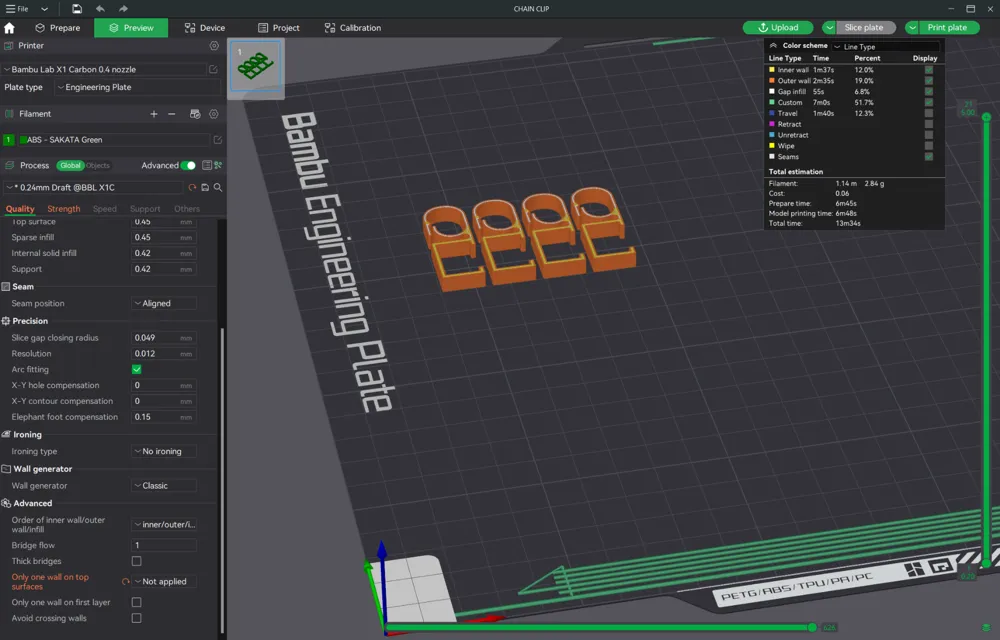The width and height of the screenshot is (1000, 640).
Task: Toggle the Arc fitting checkbox
Action: (136, 369)
